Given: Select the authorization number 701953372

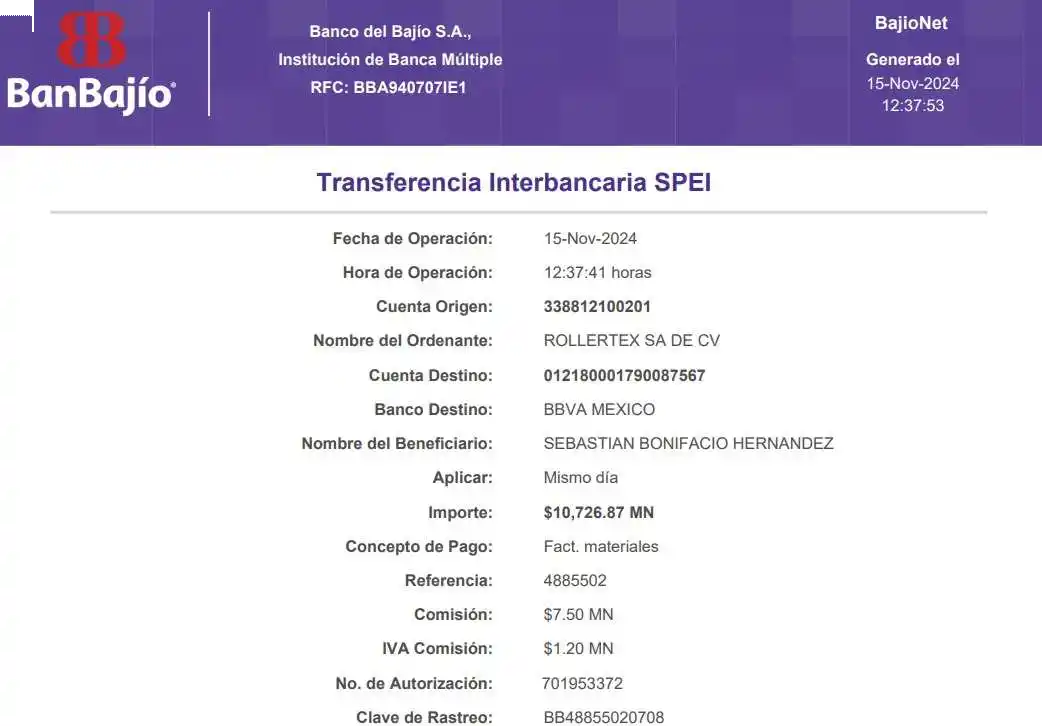Looking at the screenshot, I should click(582, 684).
